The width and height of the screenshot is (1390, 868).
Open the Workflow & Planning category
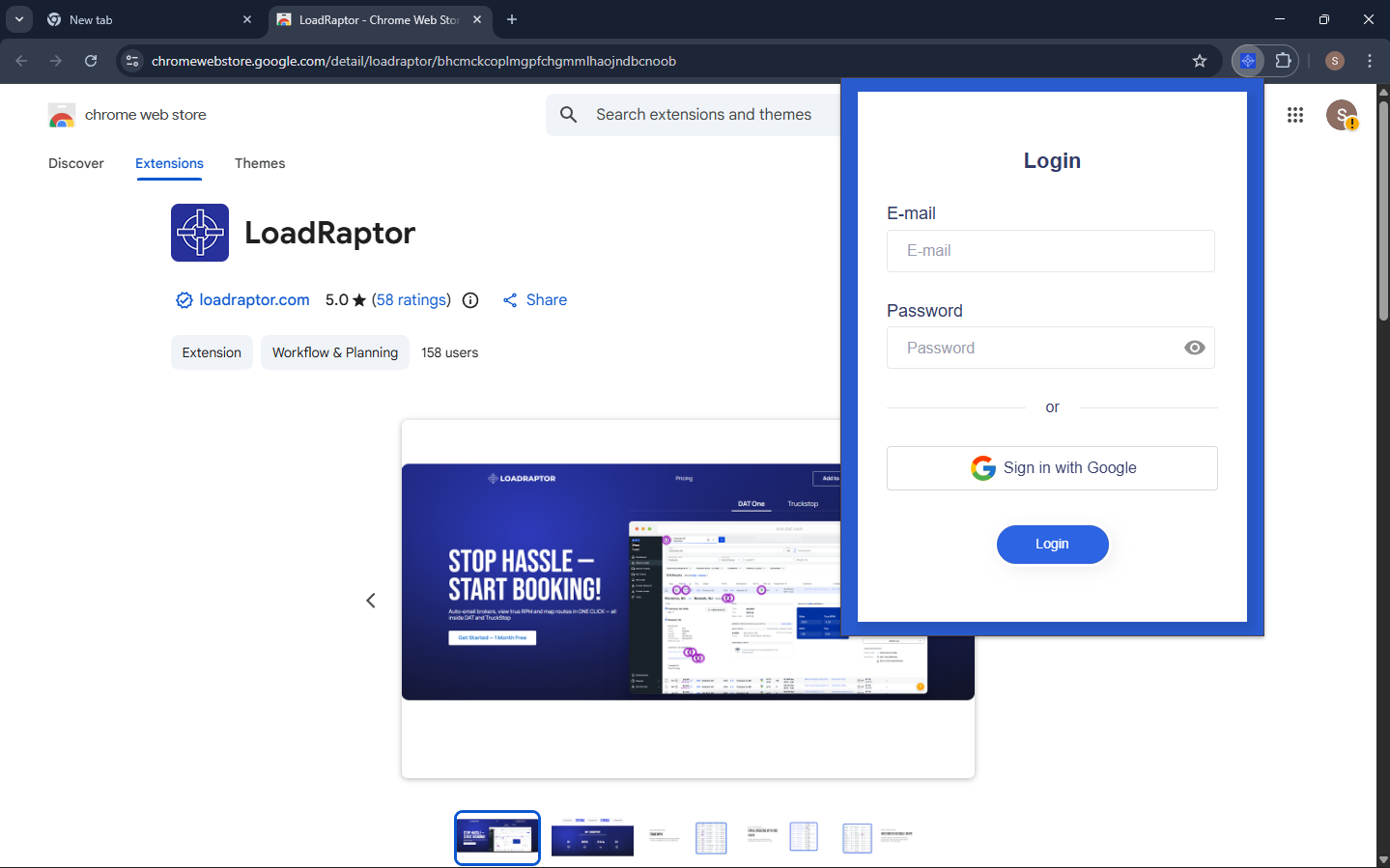pyautogui.click(x=335, y=352)
